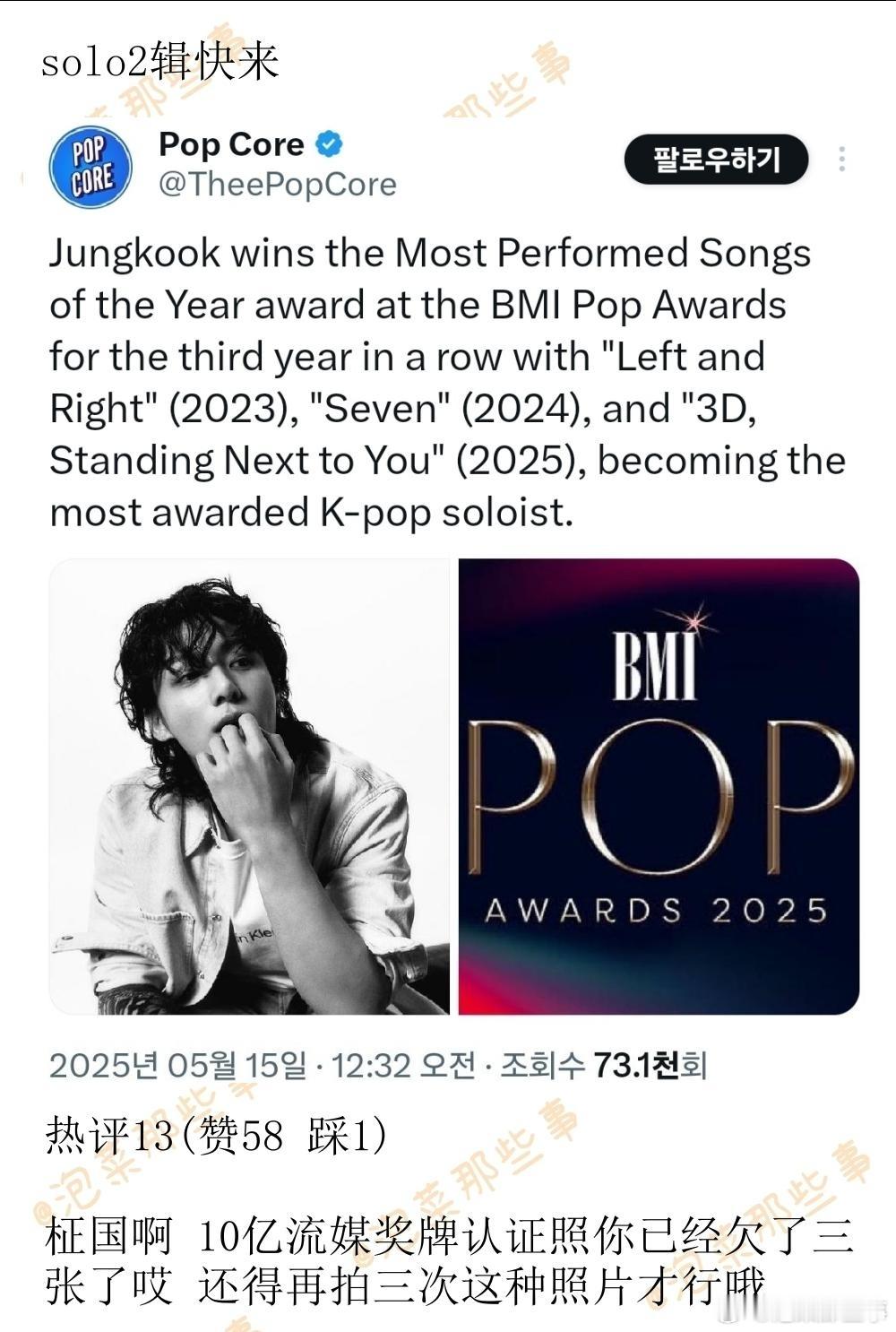This screenshot has height=1332, width=896.
Task: Open the Pop Core profile avatar
Action: coord(90,167)
